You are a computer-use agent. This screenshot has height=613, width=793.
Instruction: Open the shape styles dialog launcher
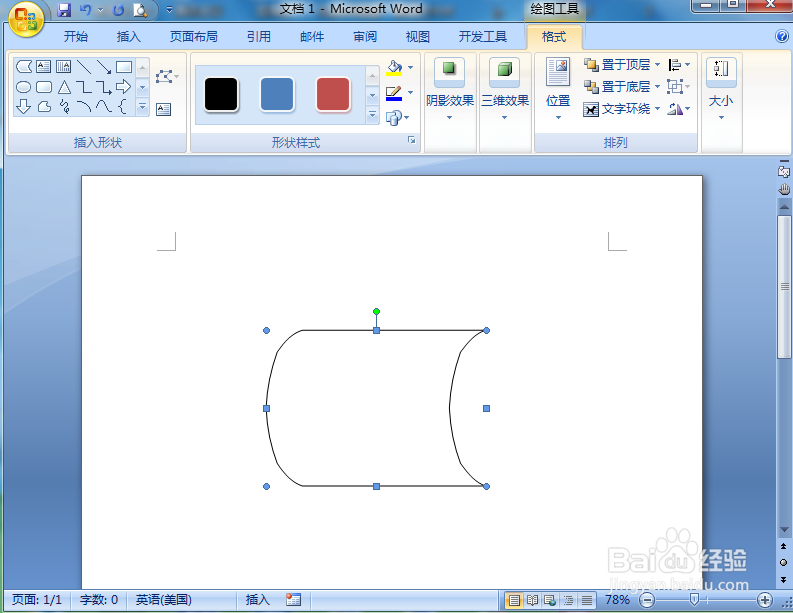click(x=412, y=140)
